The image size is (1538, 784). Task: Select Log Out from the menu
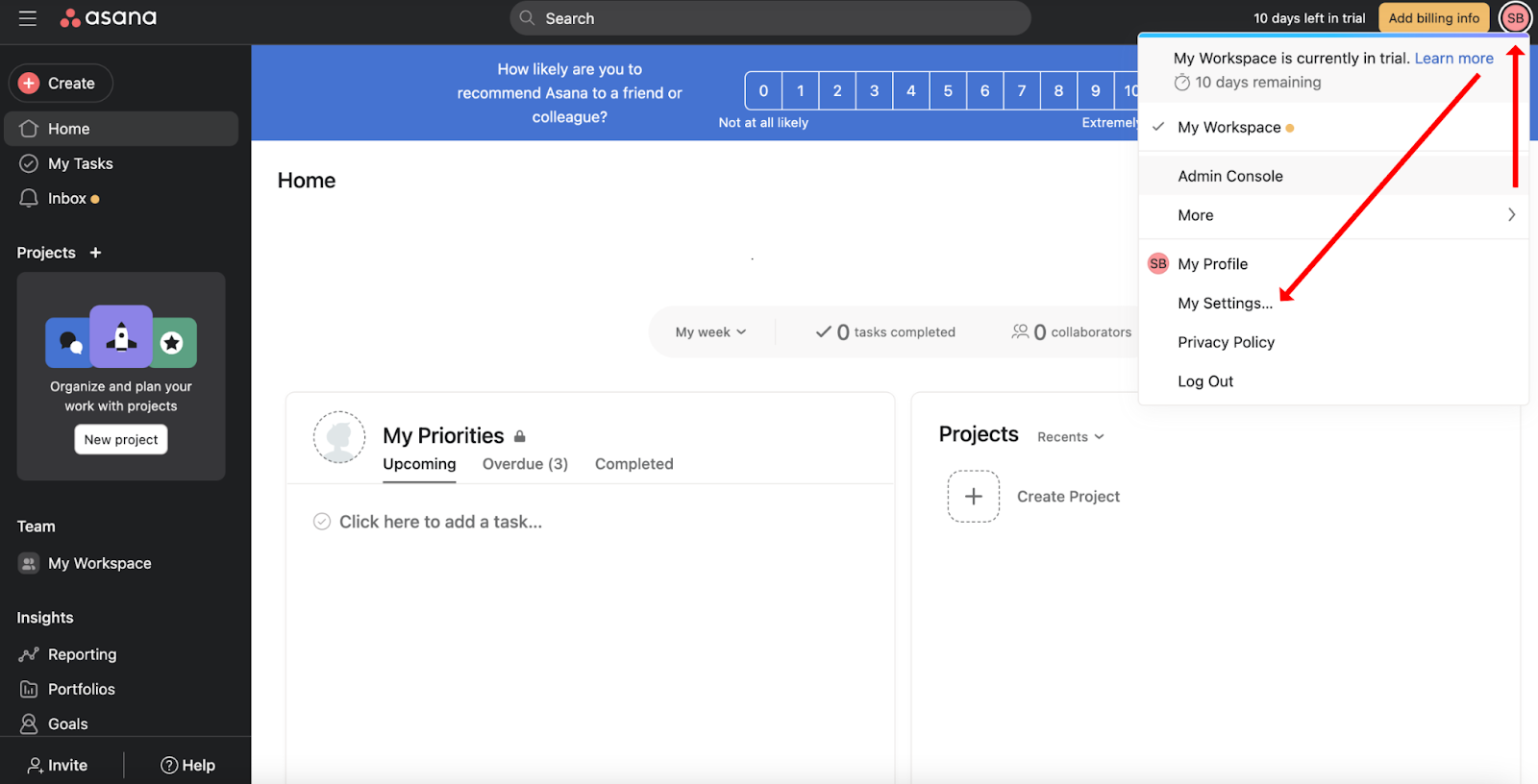point(1332,381)
